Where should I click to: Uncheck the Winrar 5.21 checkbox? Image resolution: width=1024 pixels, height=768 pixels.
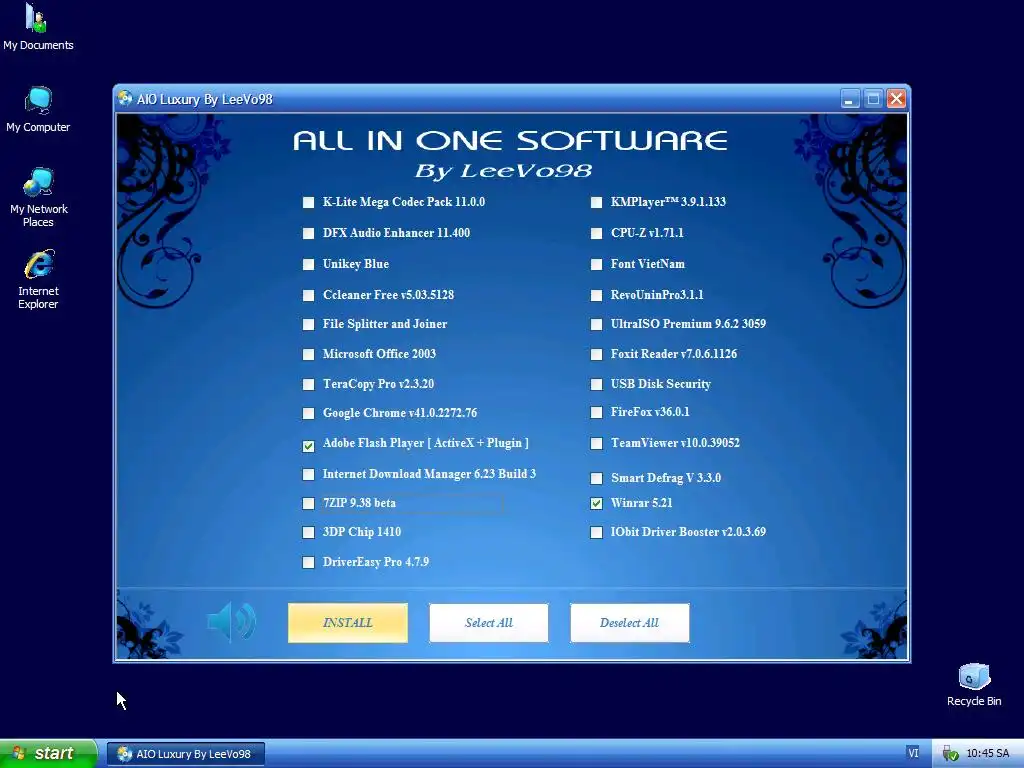(596, 504)
